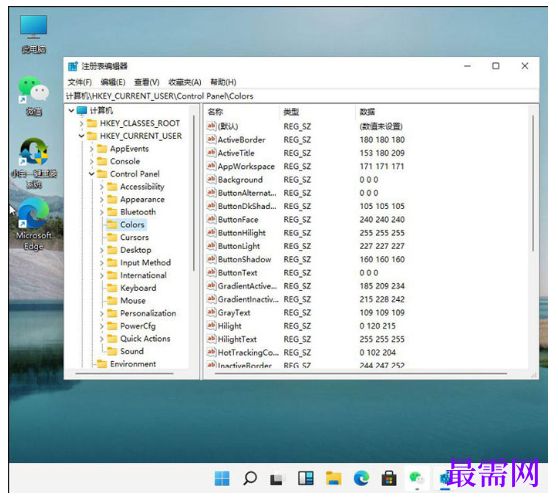Click the Hilight string value icon
Image resolution: width=558 pixels, height=504 pixels.
(211, 325)
